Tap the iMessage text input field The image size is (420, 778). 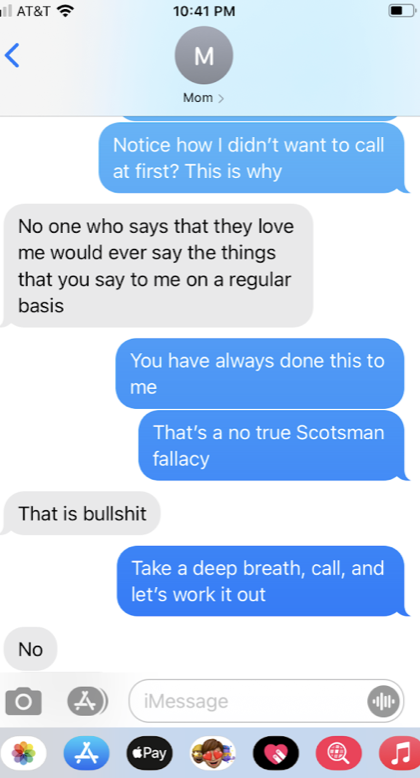click(266, 701)
